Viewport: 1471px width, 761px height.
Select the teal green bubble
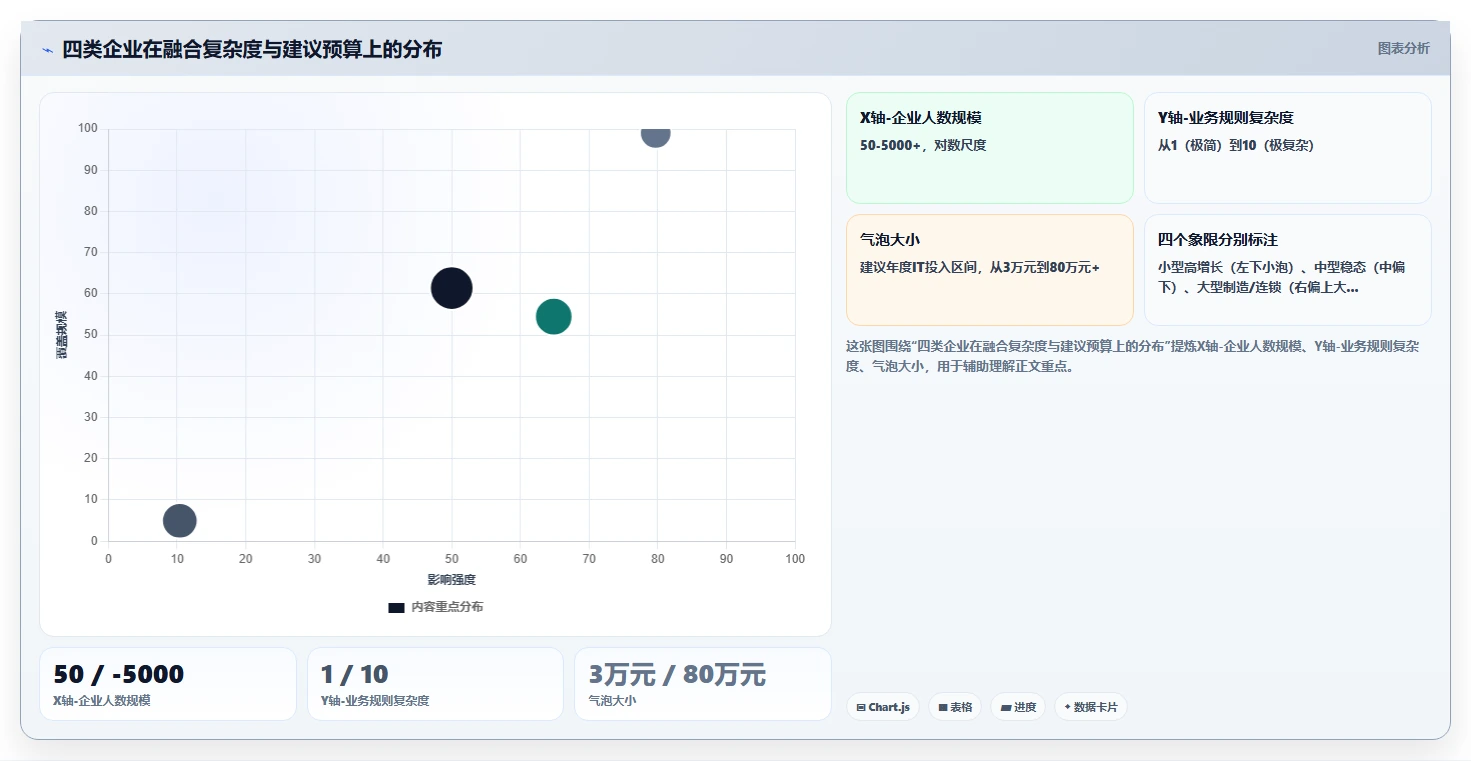click(x=553, y=317)
